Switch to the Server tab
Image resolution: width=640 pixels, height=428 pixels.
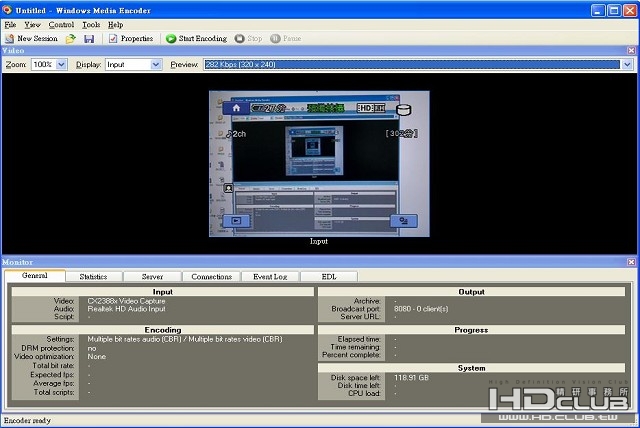pos(152,277)
